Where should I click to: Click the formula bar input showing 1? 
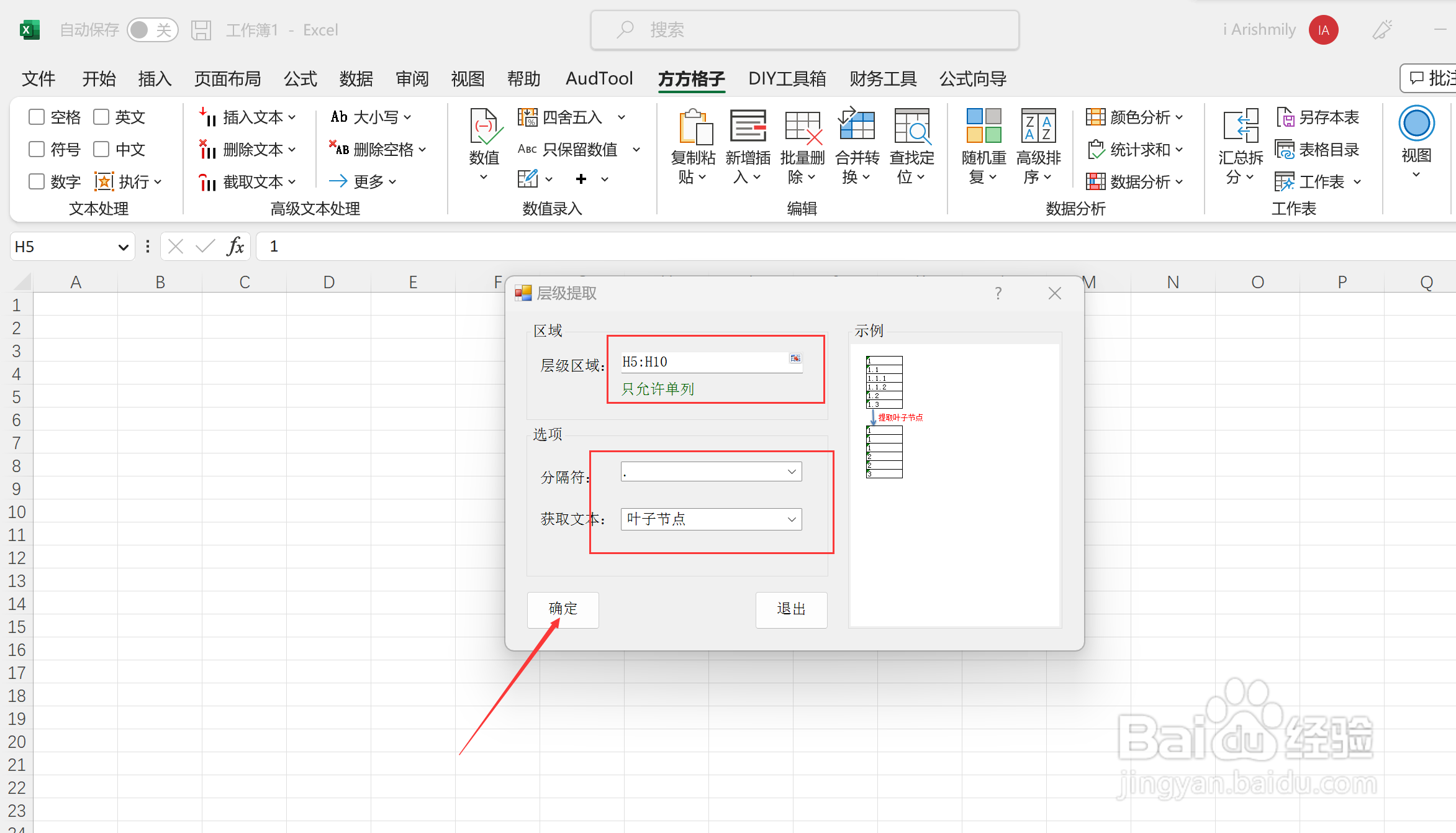tap(857, 247)
